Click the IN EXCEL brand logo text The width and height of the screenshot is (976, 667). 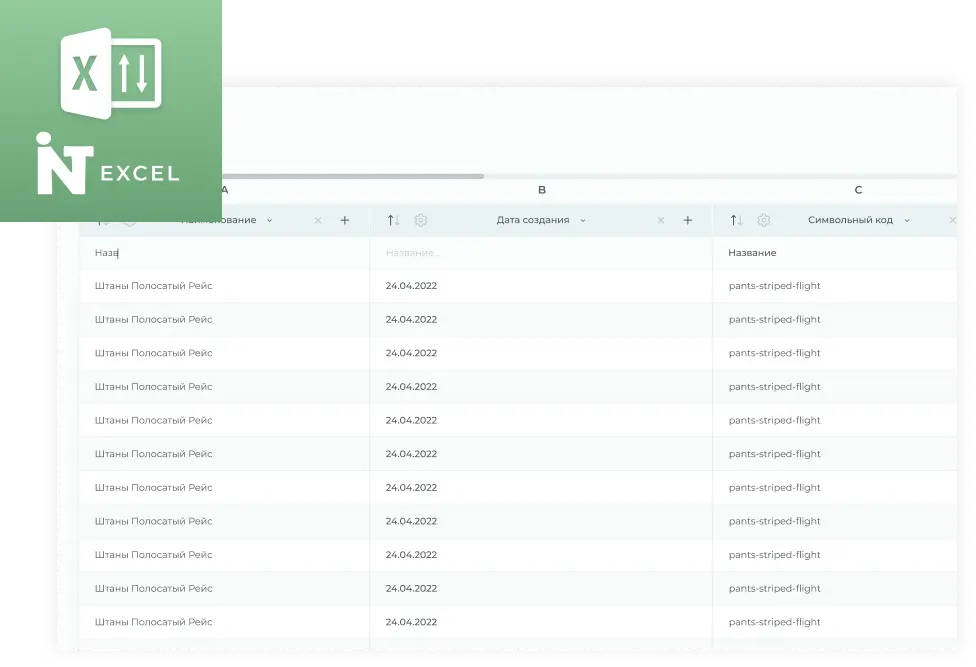(x=108, y=167)
